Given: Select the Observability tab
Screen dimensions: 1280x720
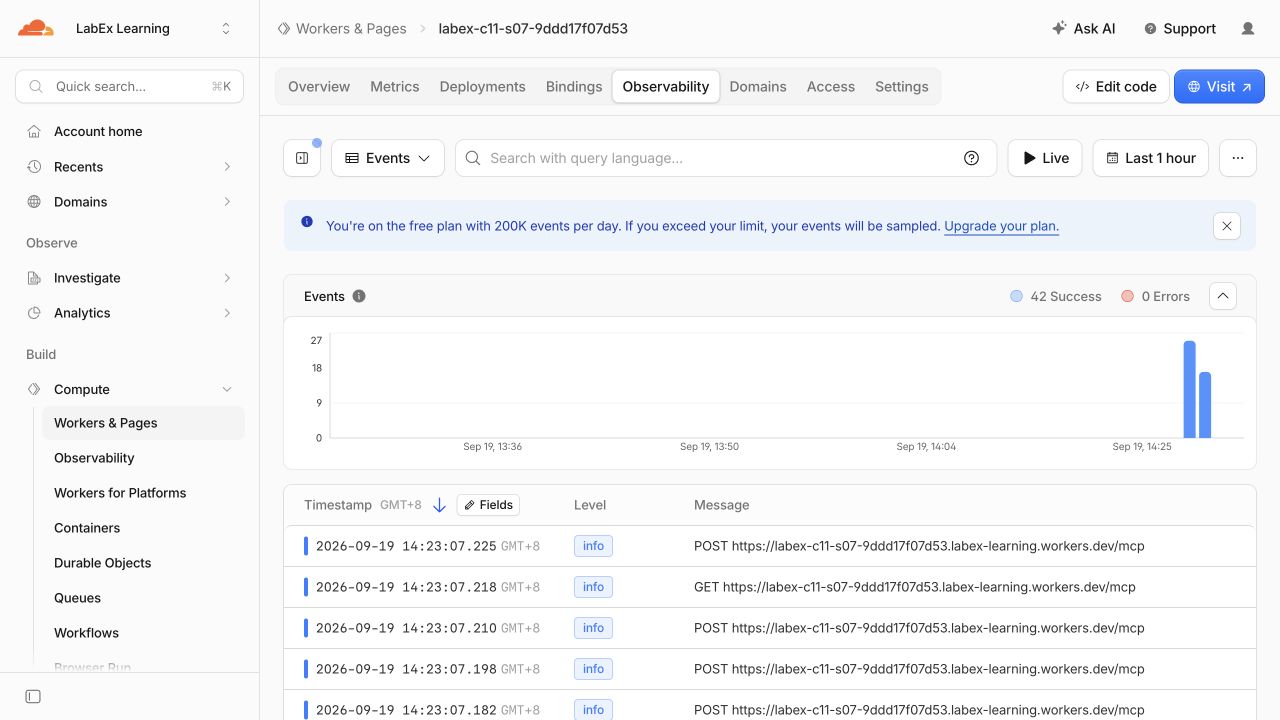Looking at the screenshot, I should (x=666, y=86).
